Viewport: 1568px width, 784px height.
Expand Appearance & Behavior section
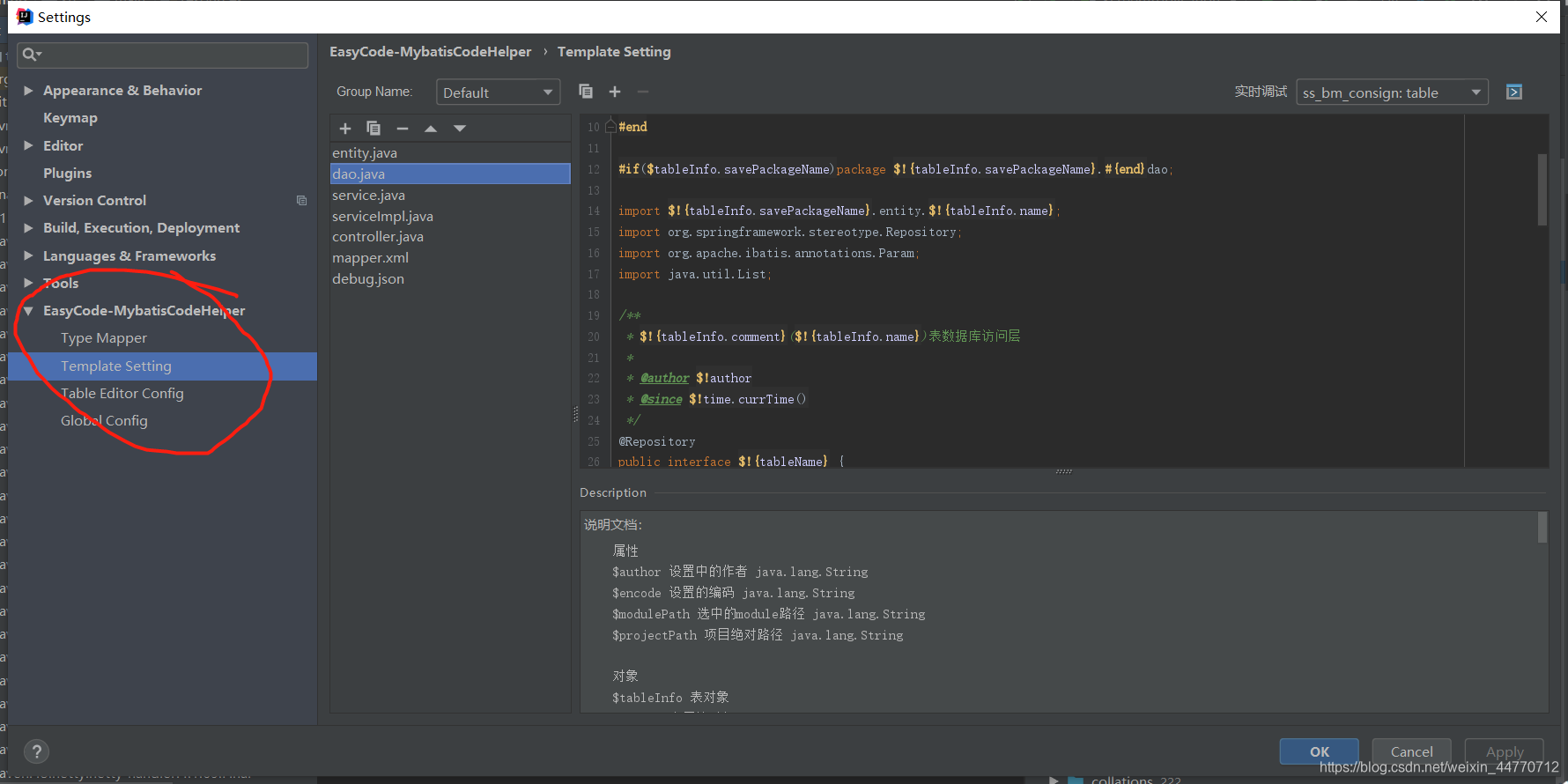pos(28,91)
